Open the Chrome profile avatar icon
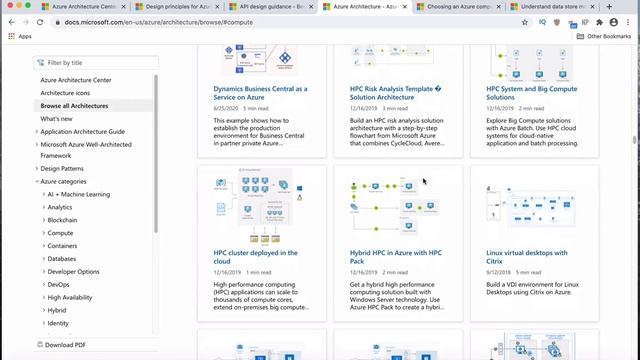Viewport: 640px width, 360px height. [613, 22]
